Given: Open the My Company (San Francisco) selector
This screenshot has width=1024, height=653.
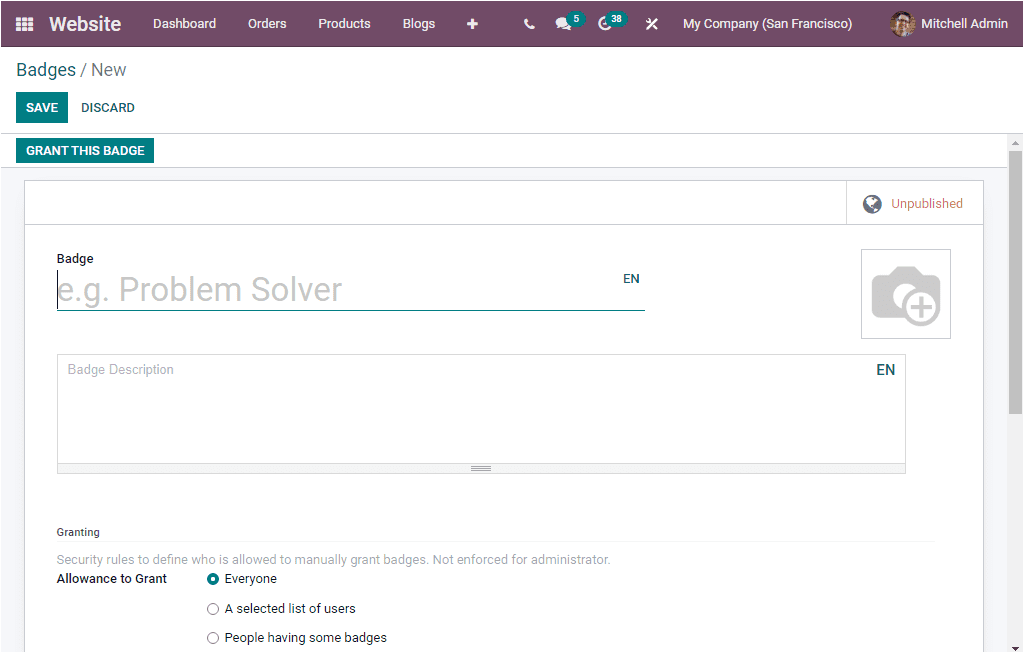Looking at the screenshot, I should [x=767, y=23].
